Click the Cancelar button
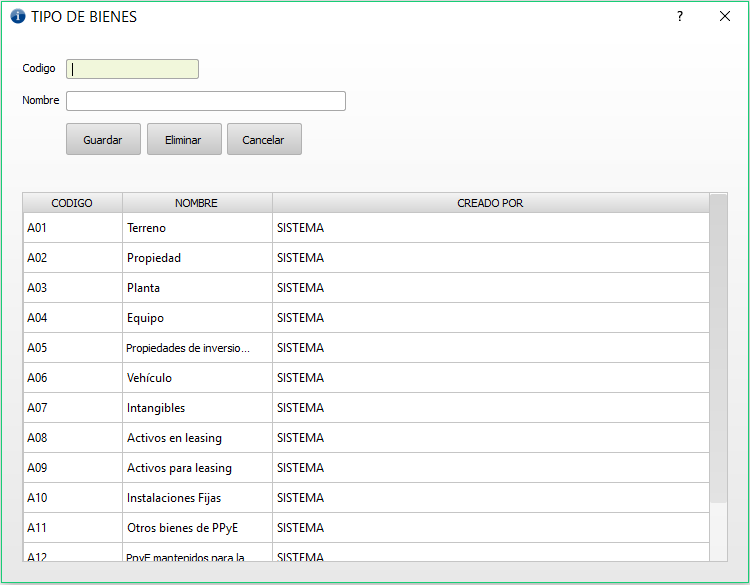The height and width of the screenshot is (585, 750). click(264, 140)
